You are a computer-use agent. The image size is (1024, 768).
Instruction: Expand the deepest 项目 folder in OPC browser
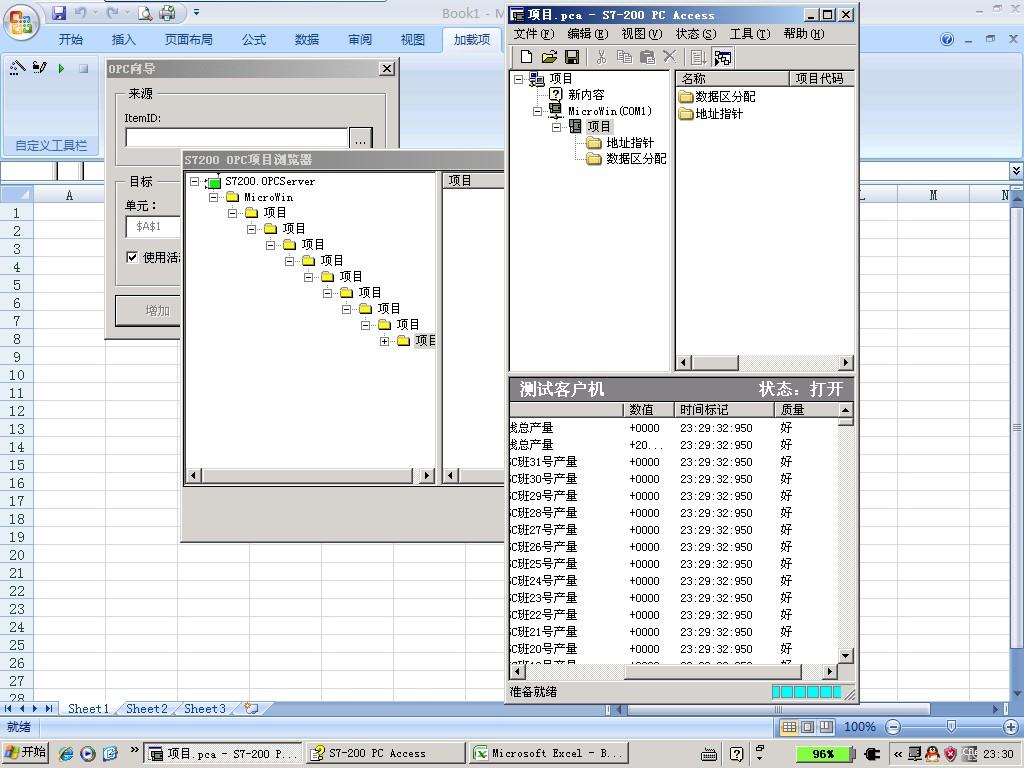click(385, 341)
